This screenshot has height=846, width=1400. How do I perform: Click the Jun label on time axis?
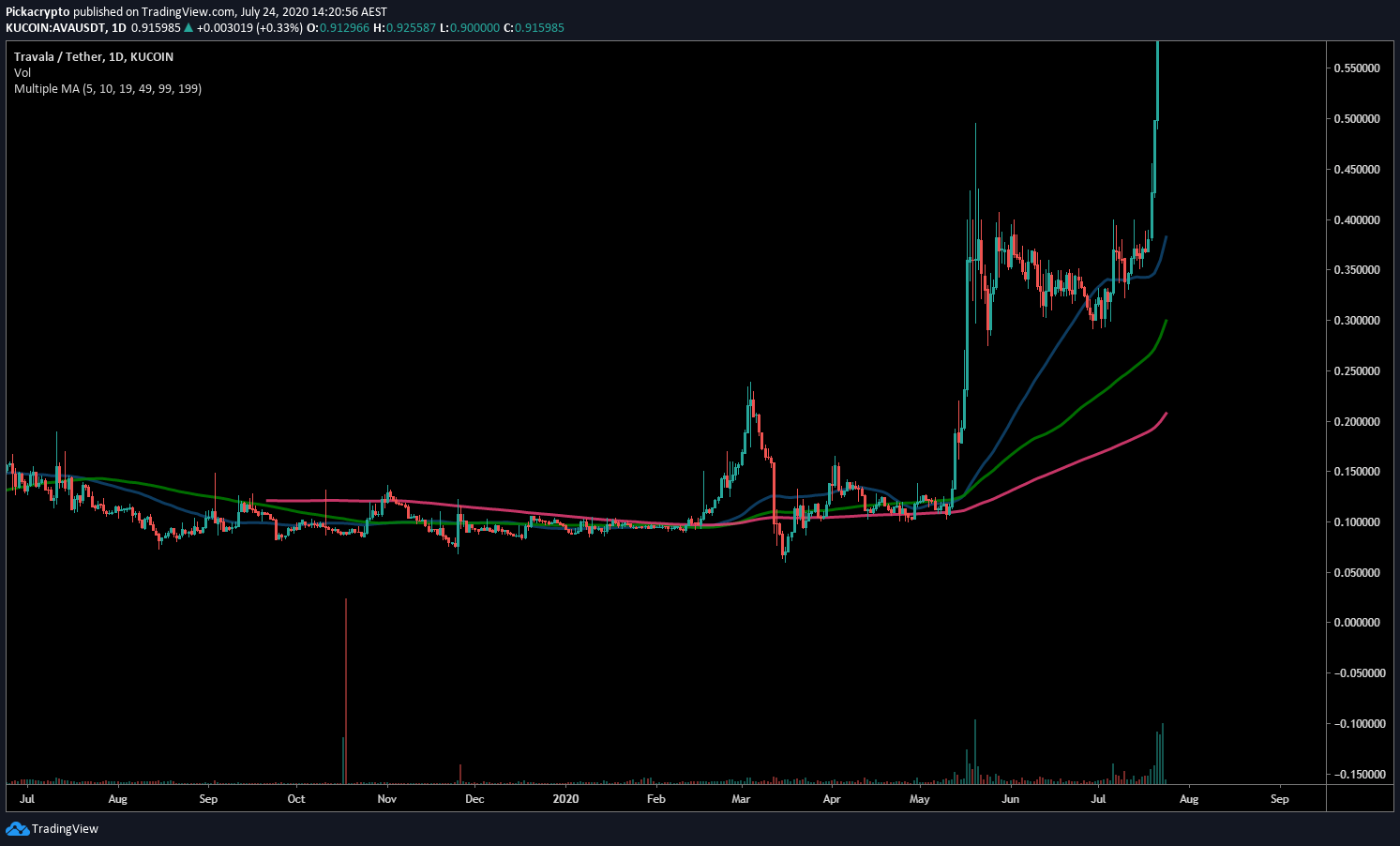(x=1010, y=799)
